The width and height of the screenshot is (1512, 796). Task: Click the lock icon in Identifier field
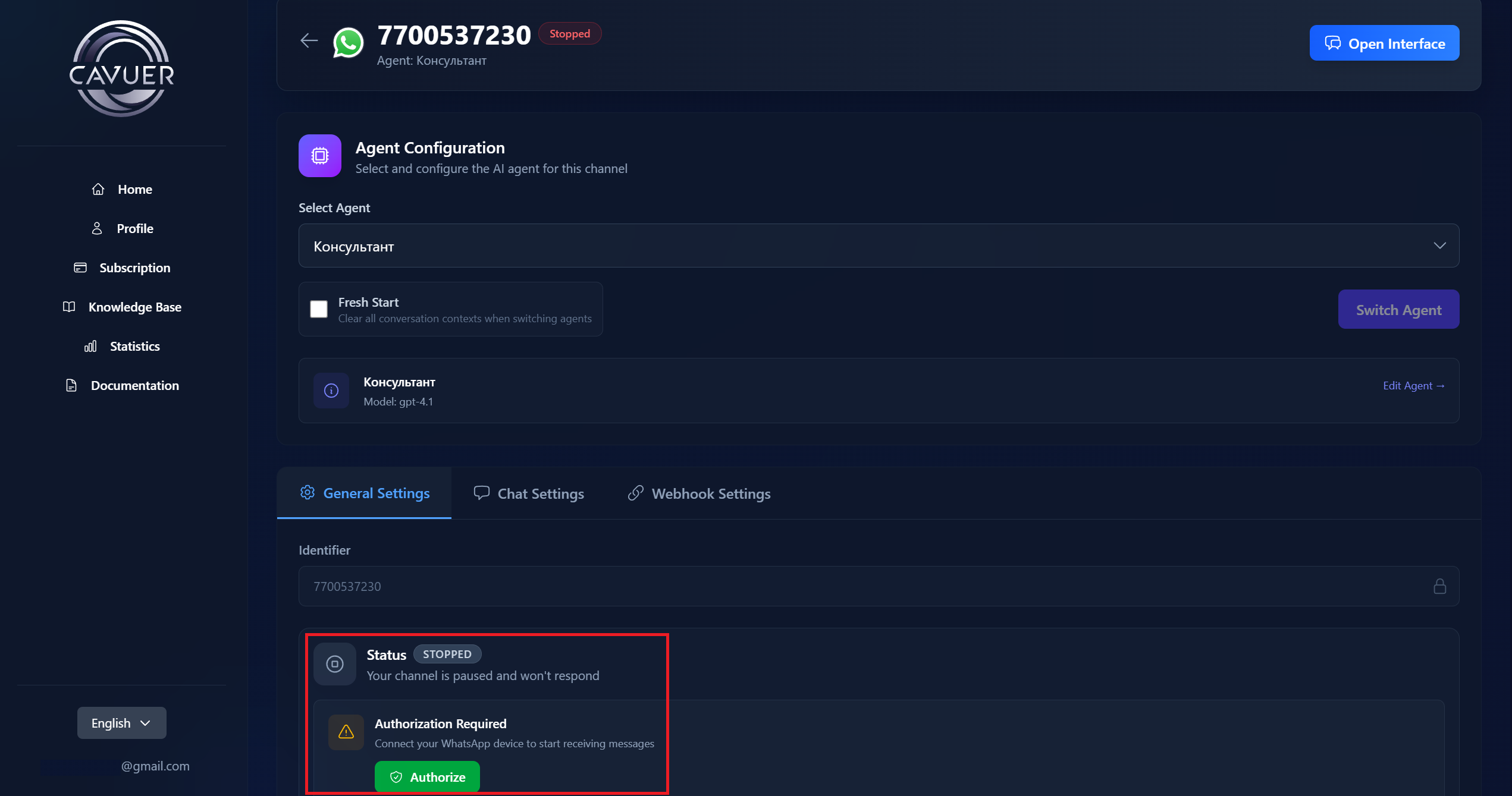1439,586
